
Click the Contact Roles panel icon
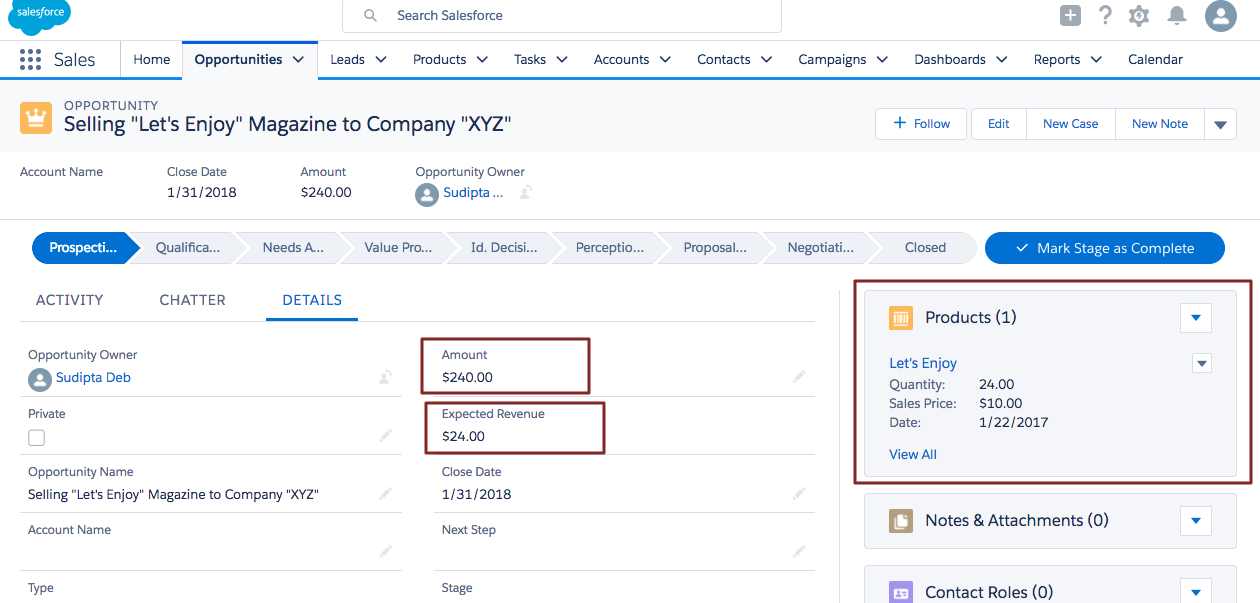click(901, 592)
